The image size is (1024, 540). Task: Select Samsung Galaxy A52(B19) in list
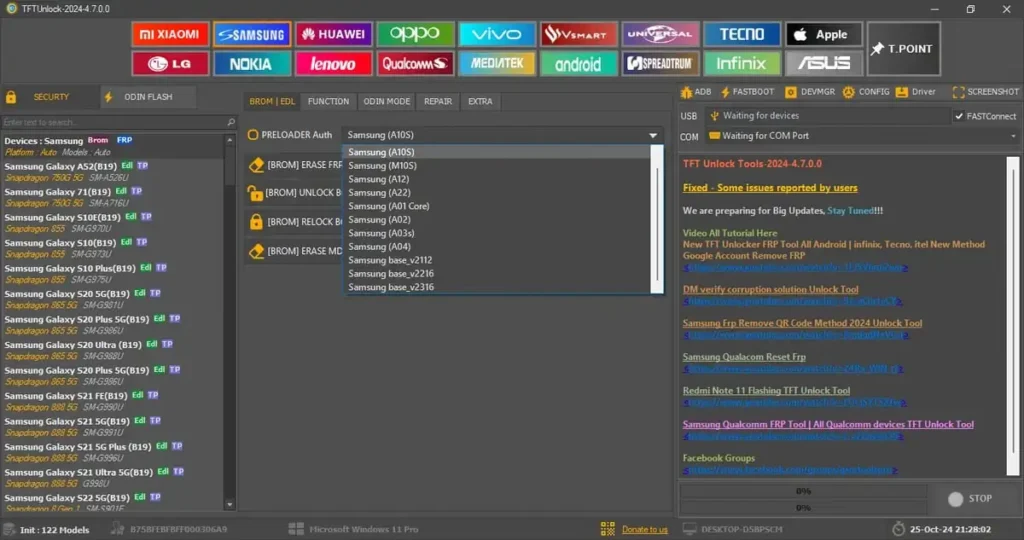click(113, 172)
